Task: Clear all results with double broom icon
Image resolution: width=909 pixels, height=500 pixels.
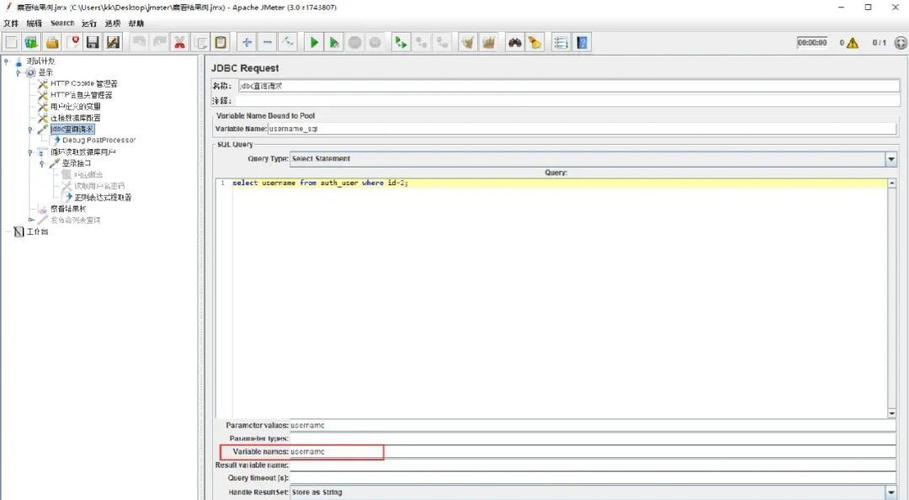Action: coord(489,42)
